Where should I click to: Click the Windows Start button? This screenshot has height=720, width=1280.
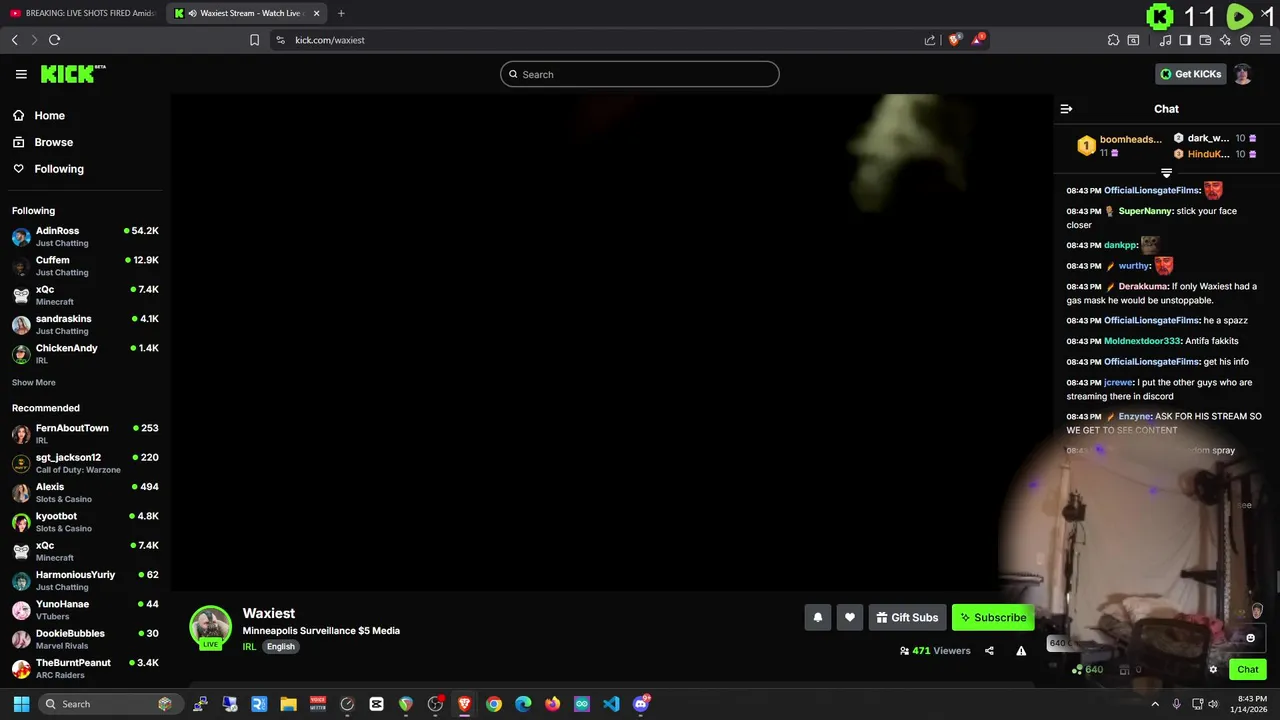pos(21,704)
